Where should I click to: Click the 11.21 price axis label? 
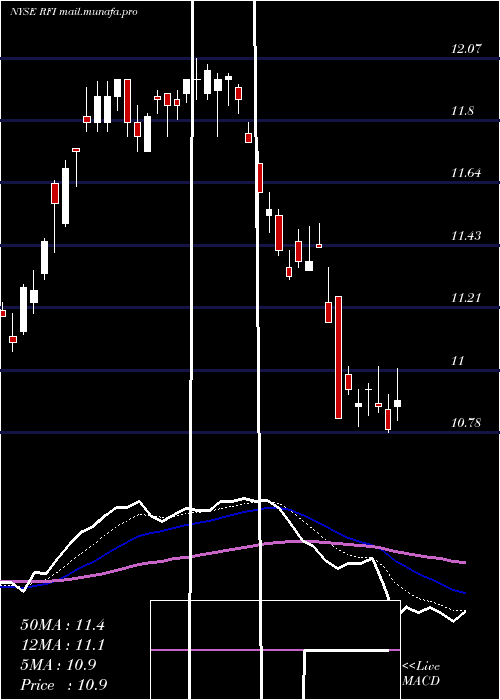466,298
